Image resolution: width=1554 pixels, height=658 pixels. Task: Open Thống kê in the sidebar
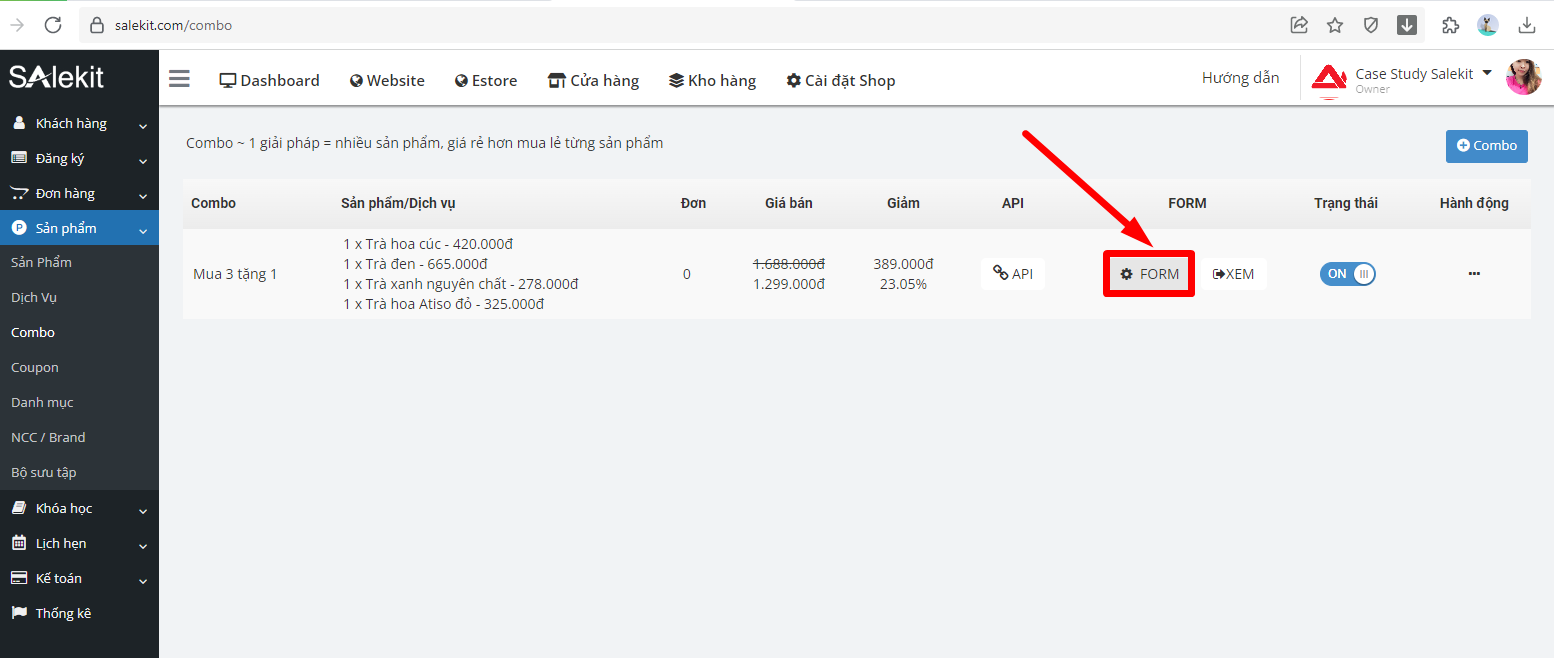[x=79, y=613]
